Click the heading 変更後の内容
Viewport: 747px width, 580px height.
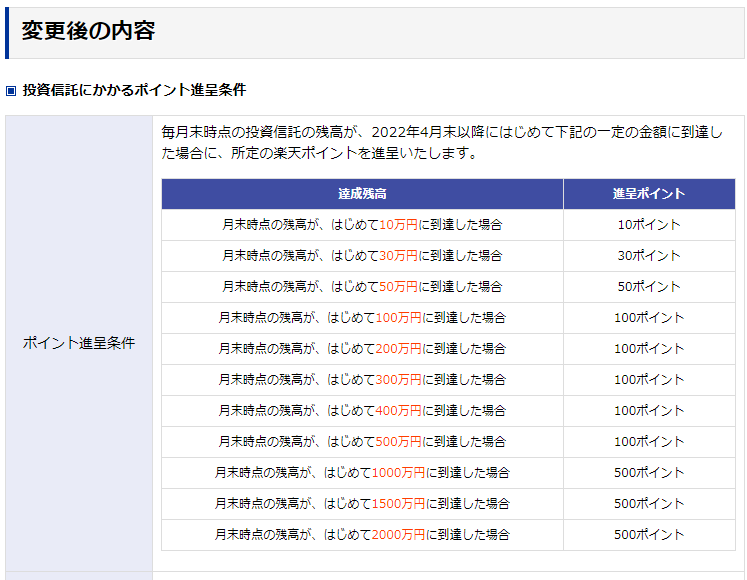(88, 31)
